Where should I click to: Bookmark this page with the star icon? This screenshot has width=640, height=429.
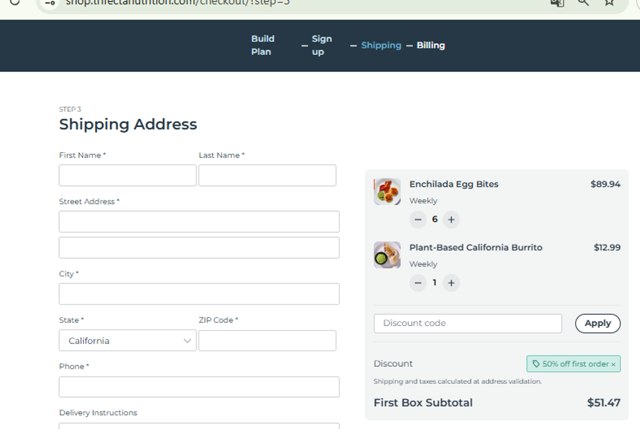(x=609, y=2)
